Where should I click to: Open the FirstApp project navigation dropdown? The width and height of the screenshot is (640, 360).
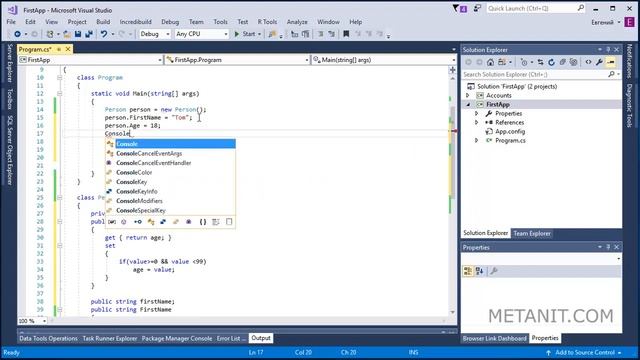(90, 60)
